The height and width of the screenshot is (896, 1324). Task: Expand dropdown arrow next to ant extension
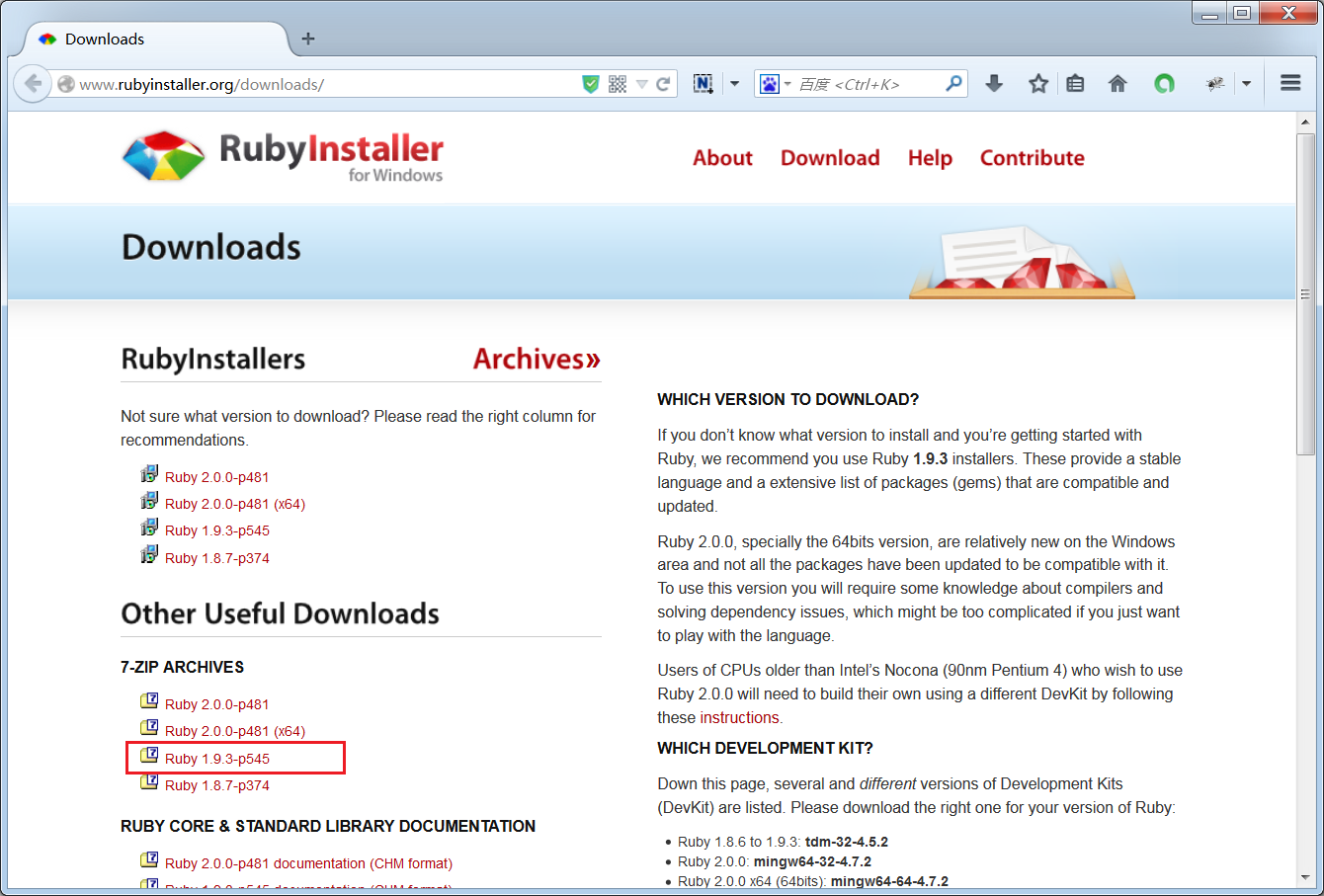1247,84
